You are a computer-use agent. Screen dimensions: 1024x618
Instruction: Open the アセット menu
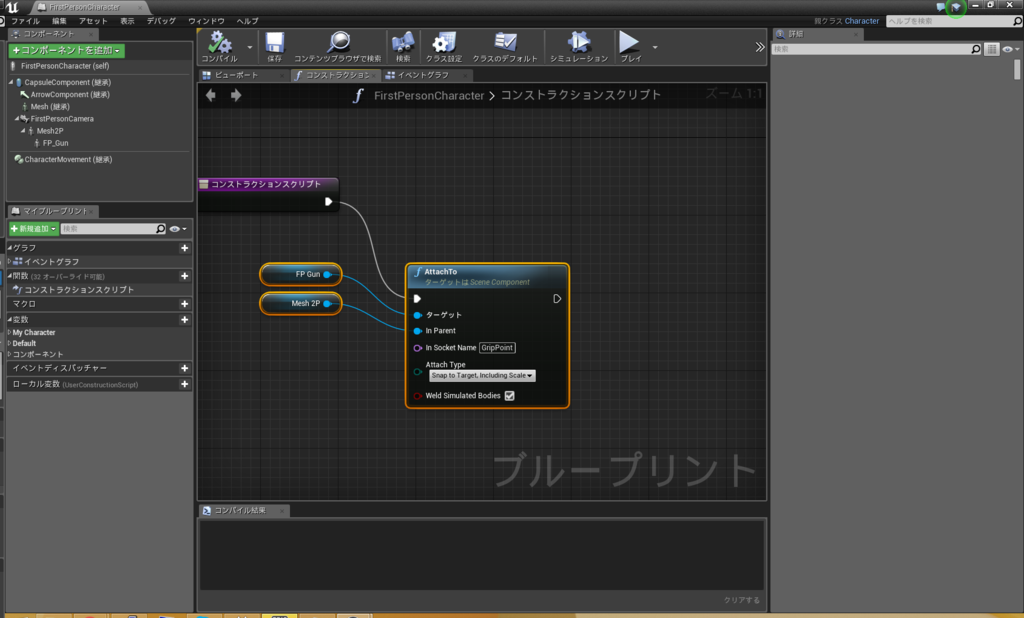pyautogui.click(x=93, y=21)
